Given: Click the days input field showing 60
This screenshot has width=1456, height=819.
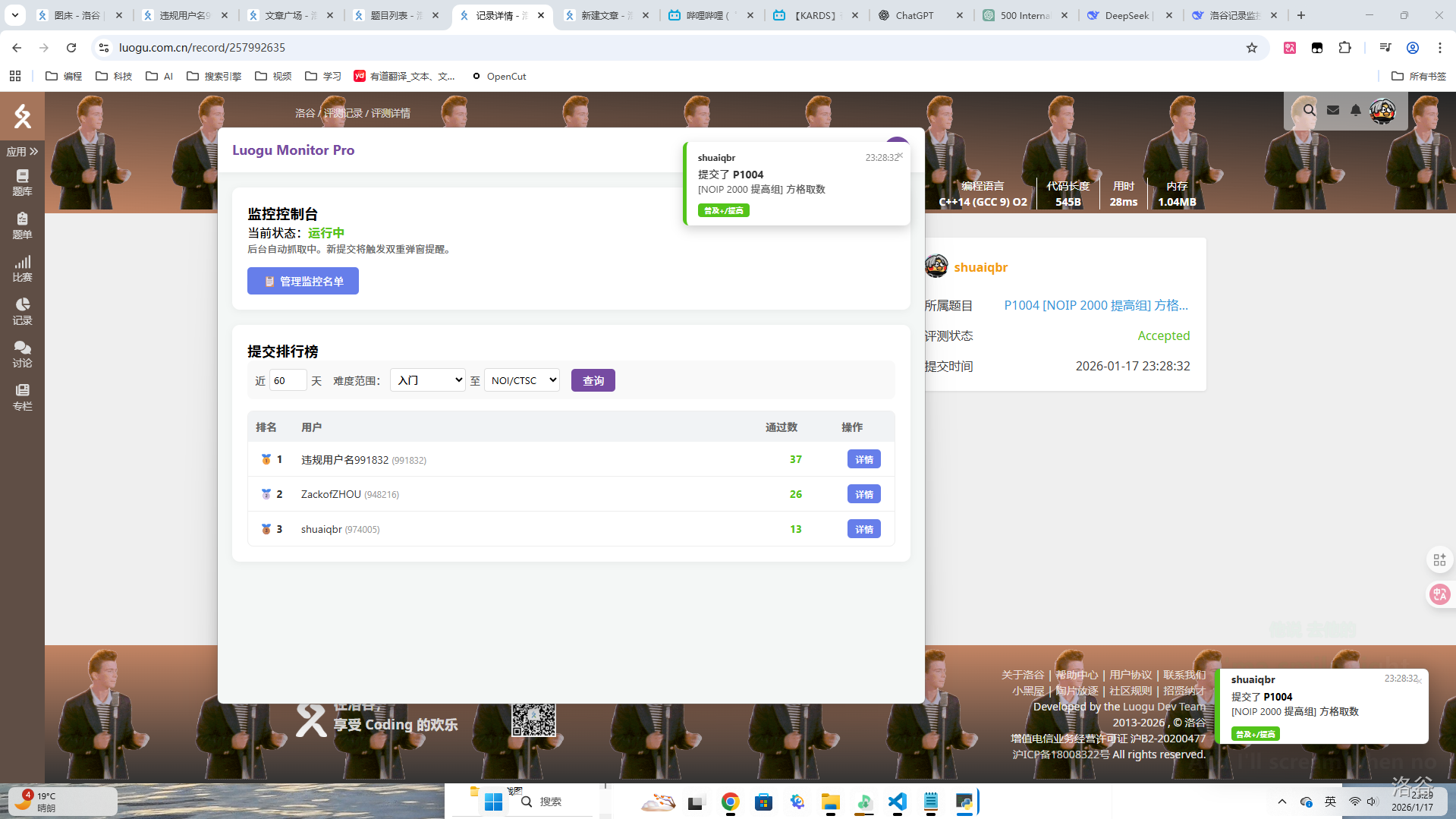Looking at the screenshot, I should tap(288, 380).
